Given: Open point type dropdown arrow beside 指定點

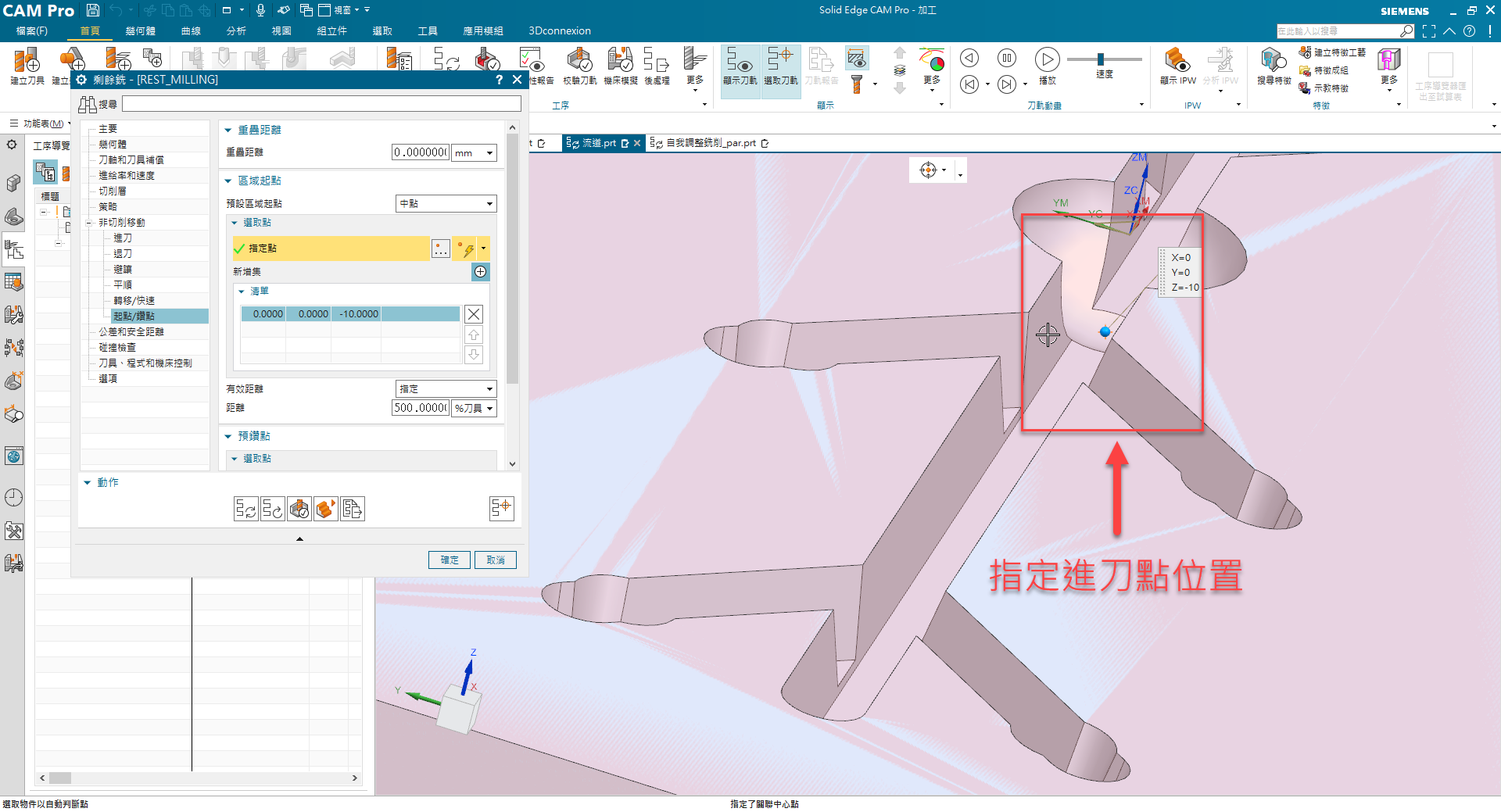Looking at the screenshot, I should pyautogui.click(x=484, y=249).
